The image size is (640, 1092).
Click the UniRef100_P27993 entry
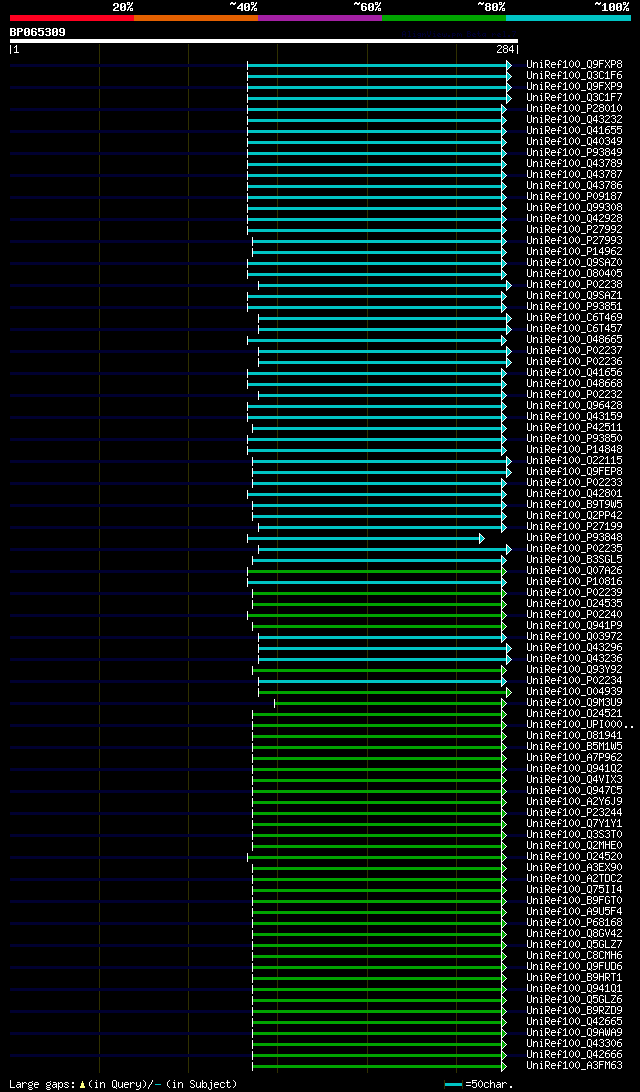(575, 241)
